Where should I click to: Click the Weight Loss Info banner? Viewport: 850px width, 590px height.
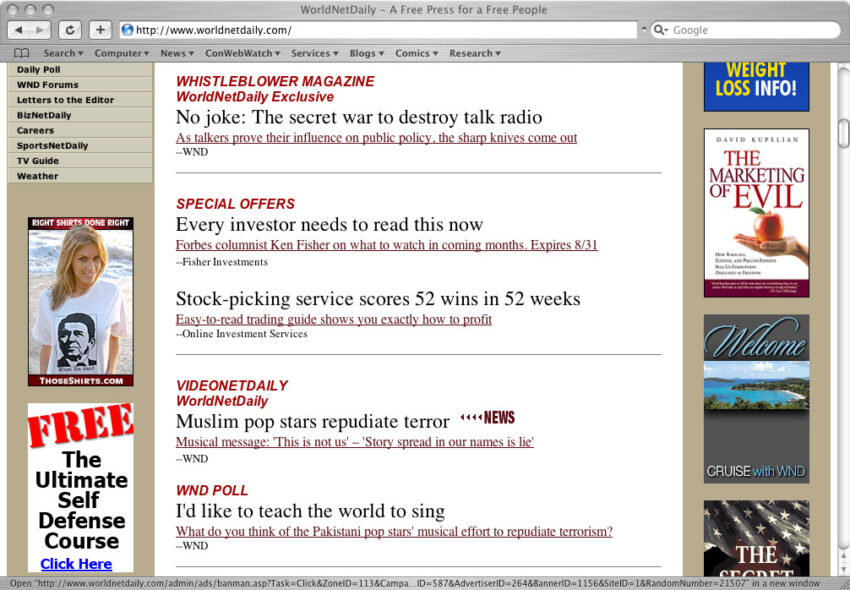pyautogui.click(x=756, y=87)
